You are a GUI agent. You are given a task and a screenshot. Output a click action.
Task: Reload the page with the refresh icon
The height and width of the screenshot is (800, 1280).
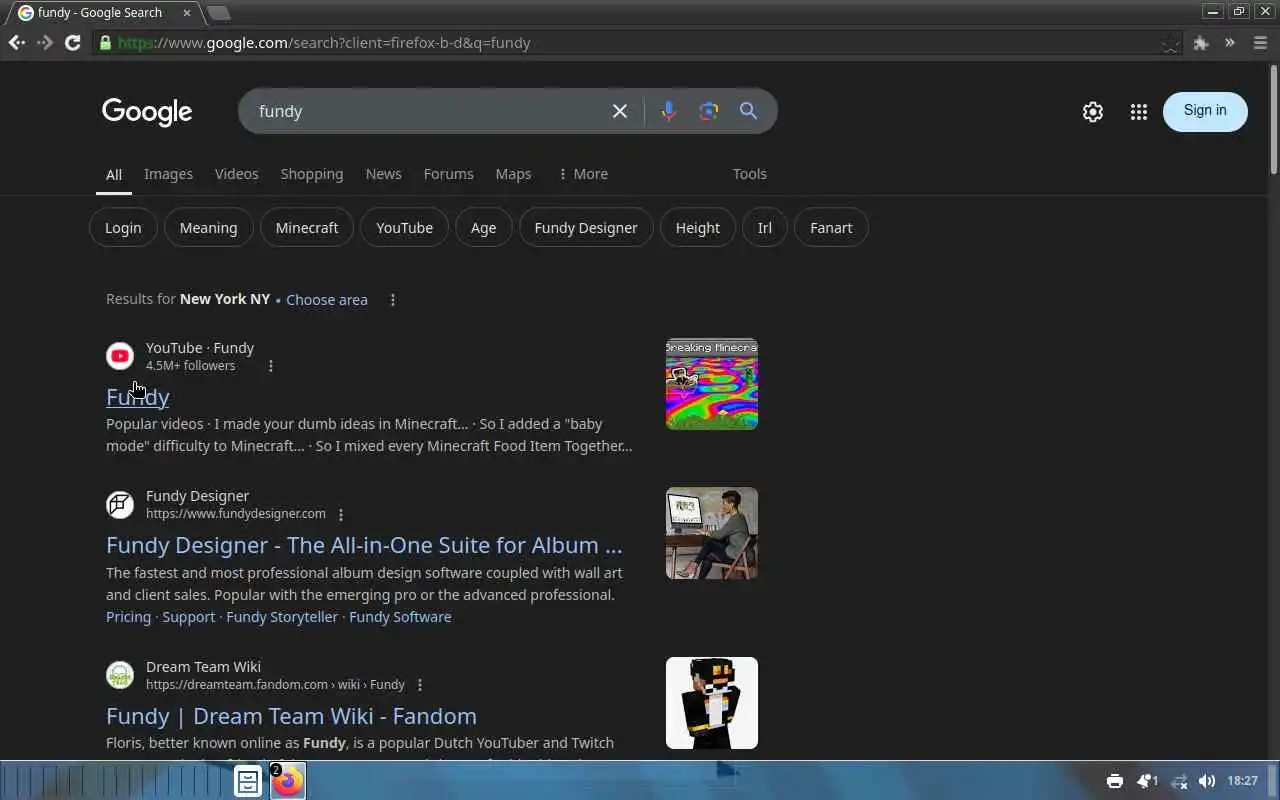point(72,43)
